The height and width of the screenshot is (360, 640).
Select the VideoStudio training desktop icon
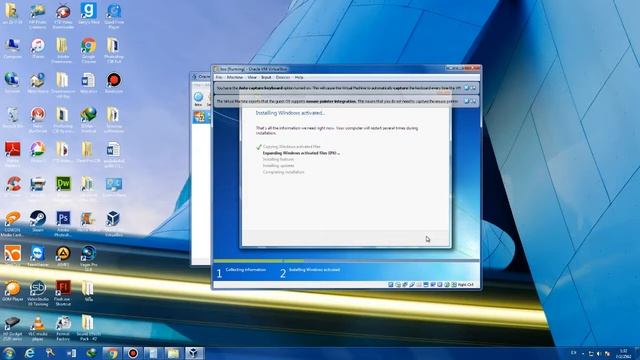click(38, 293)
